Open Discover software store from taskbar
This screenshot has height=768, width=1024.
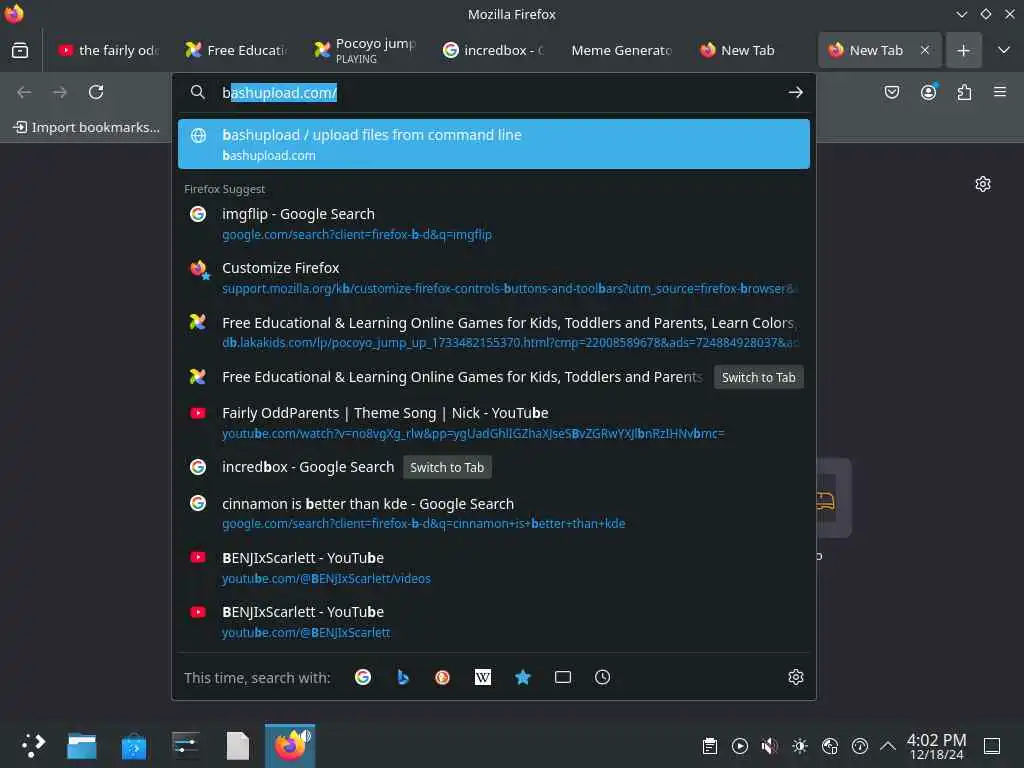[134, 746]
